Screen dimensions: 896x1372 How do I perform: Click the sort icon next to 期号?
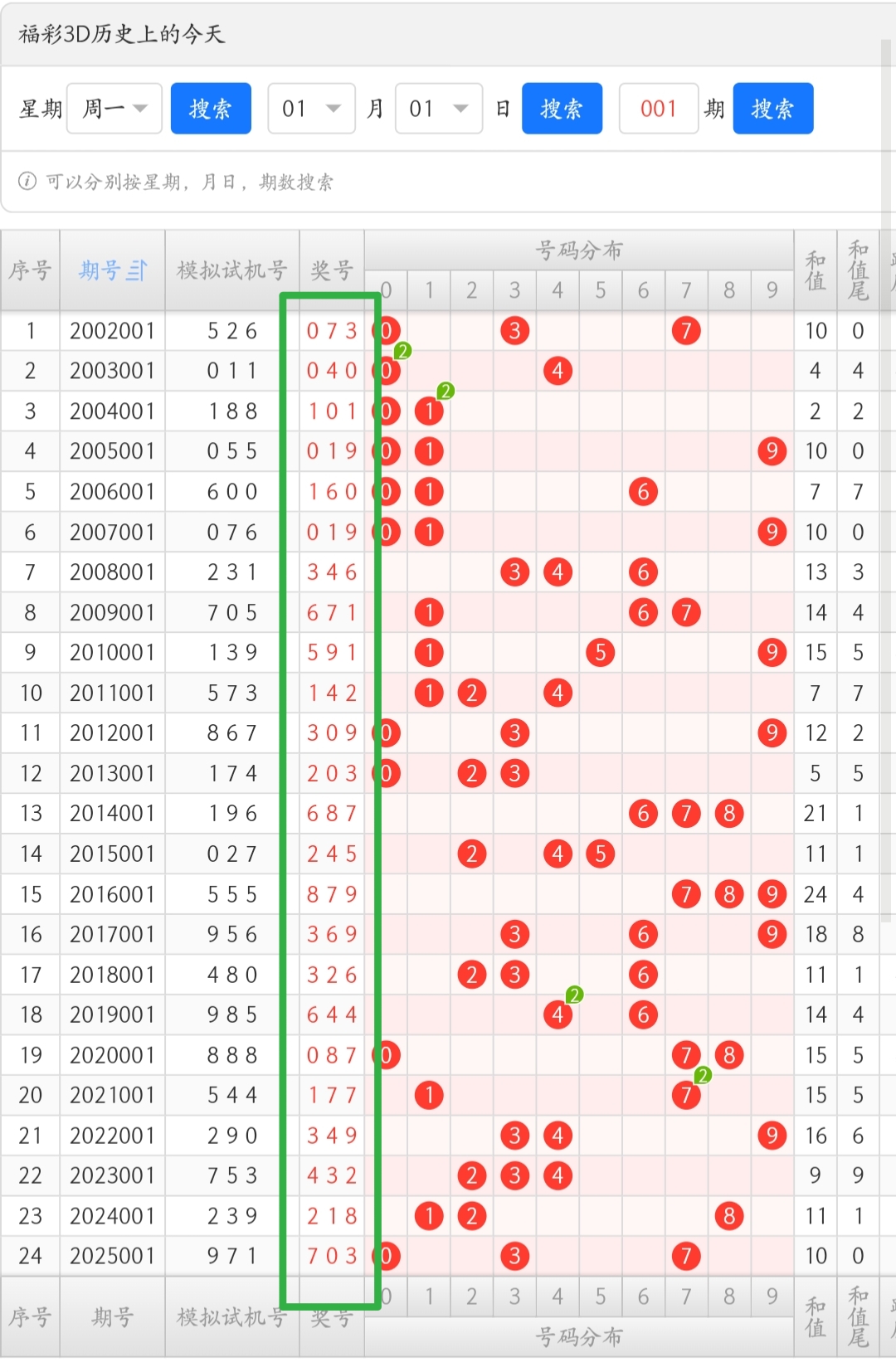tap(138, 270)
